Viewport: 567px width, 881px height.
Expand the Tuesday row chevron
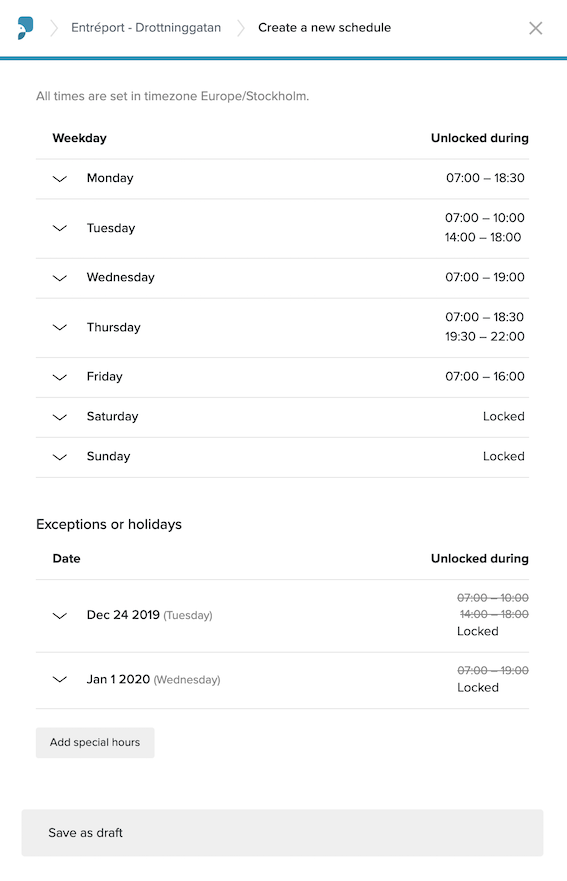point(60,228)
